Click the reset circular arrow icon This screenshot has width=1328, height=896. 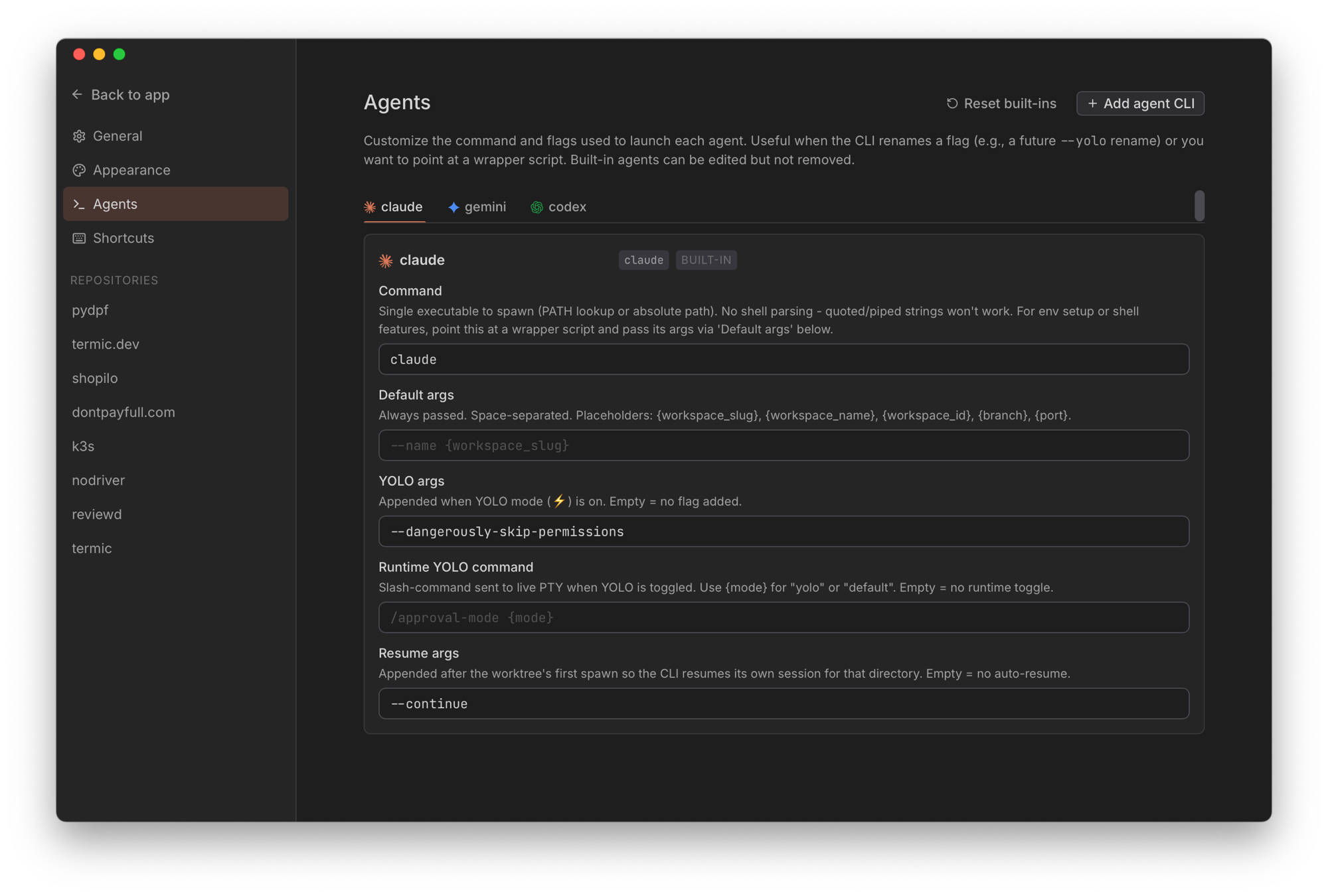(x=952, y=104)
